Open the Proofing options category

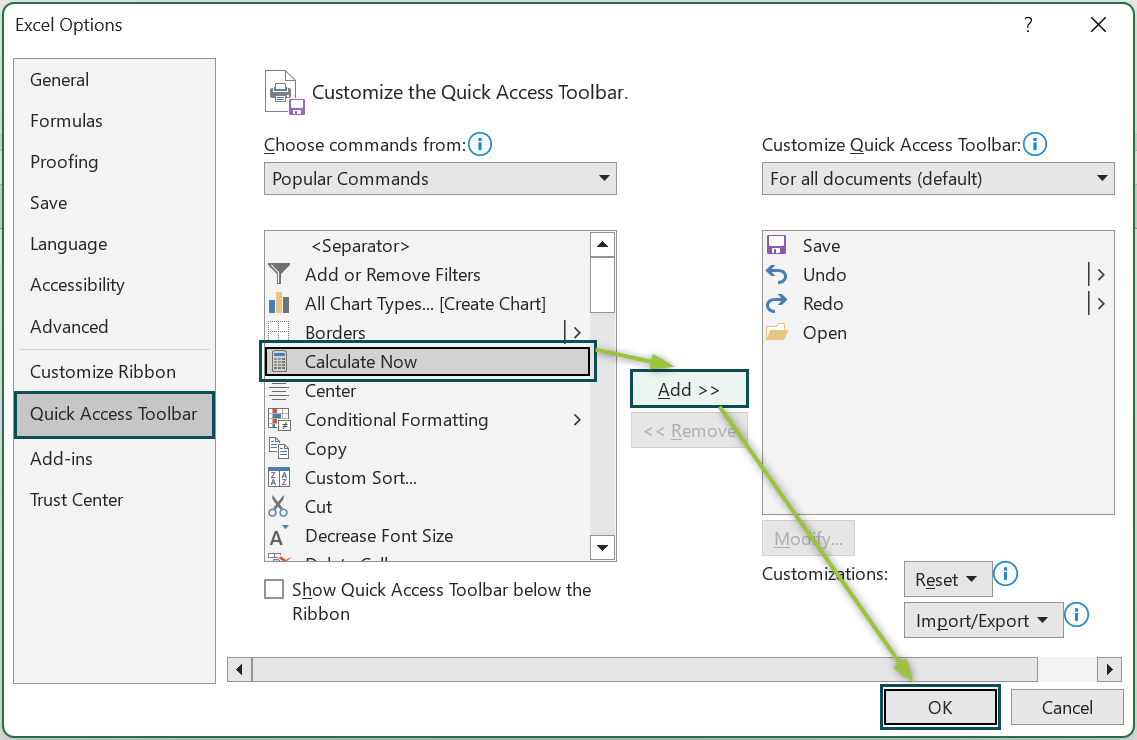(x=114, y=162)
